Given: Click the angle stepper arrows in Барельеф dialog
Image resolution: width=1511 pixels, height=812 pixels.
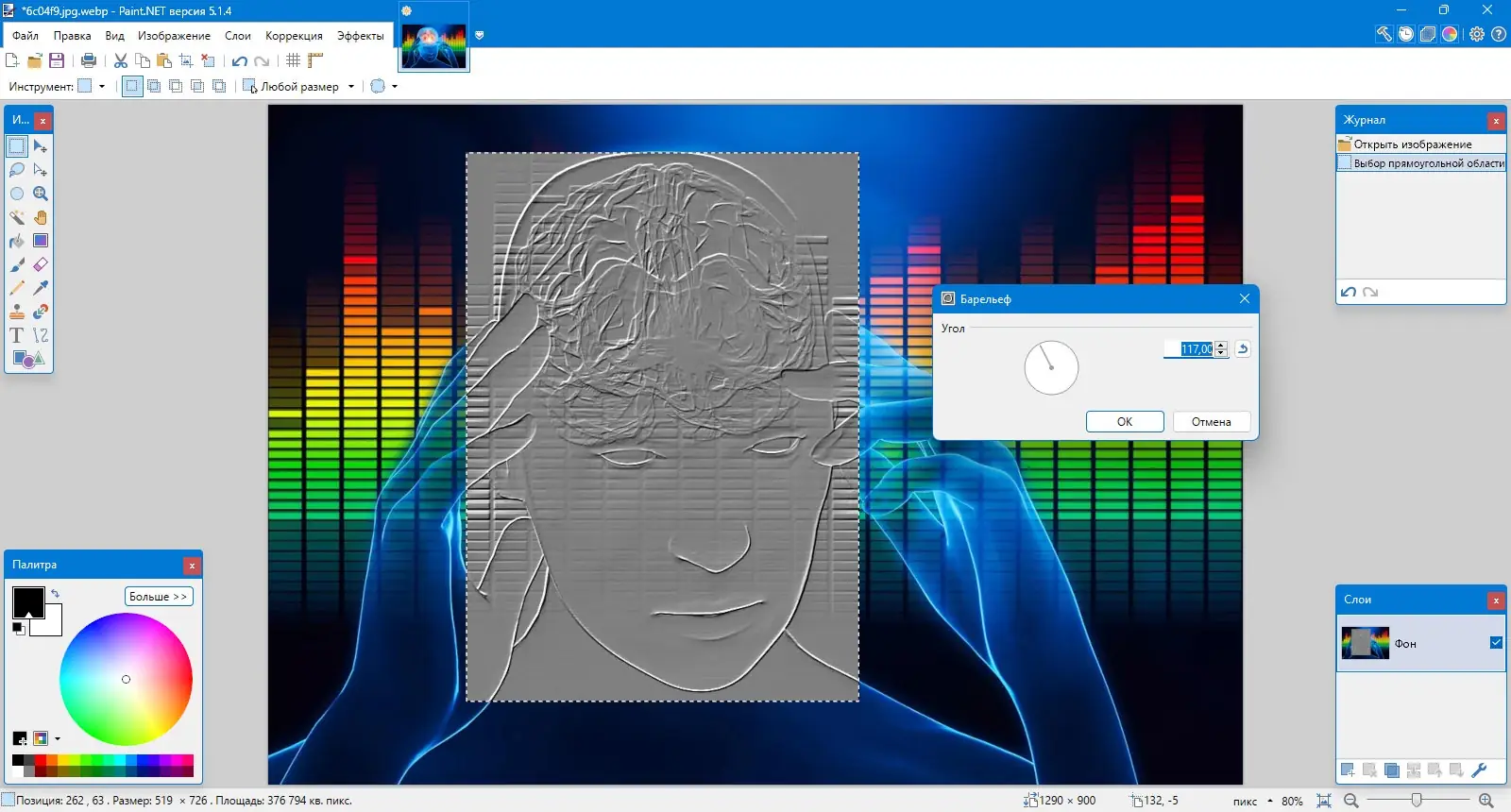Looking at the screenshot, I should point(1221,349).
